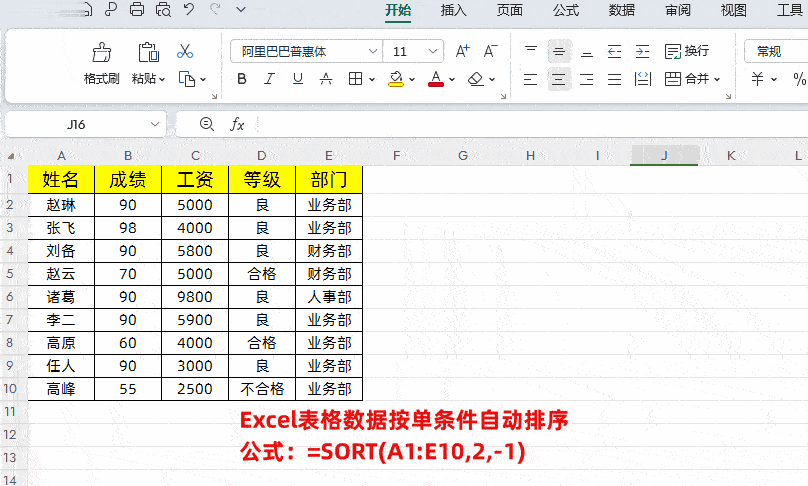Click the Undo arrow icon

click(x=189, y=9)
